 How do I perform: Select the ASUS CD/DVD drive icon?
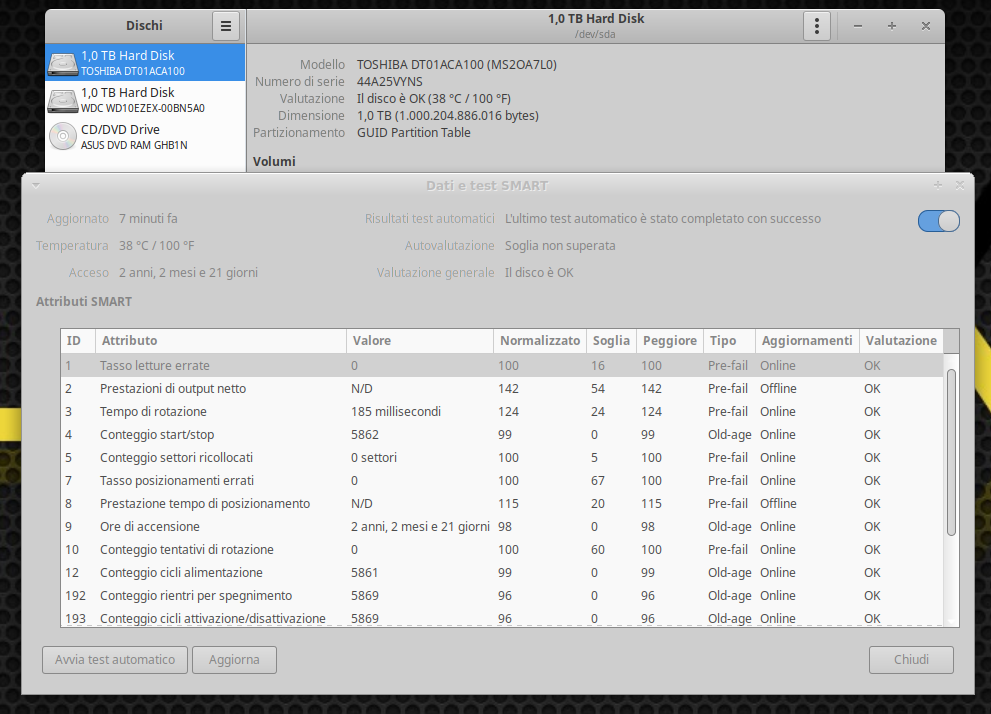coord(63,136)
